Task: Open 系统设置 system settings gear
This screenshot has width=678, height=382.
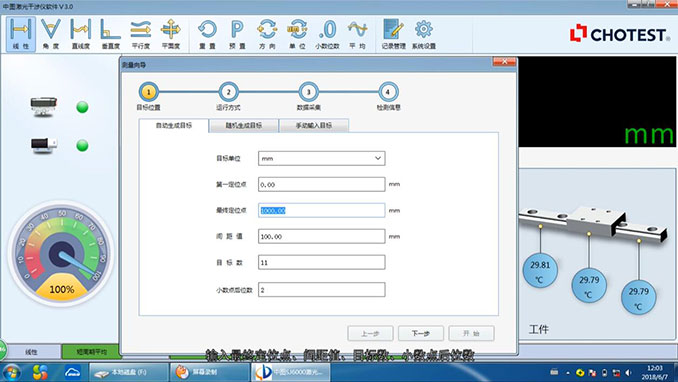Action: pyautogui.click(x=424, y=34)
